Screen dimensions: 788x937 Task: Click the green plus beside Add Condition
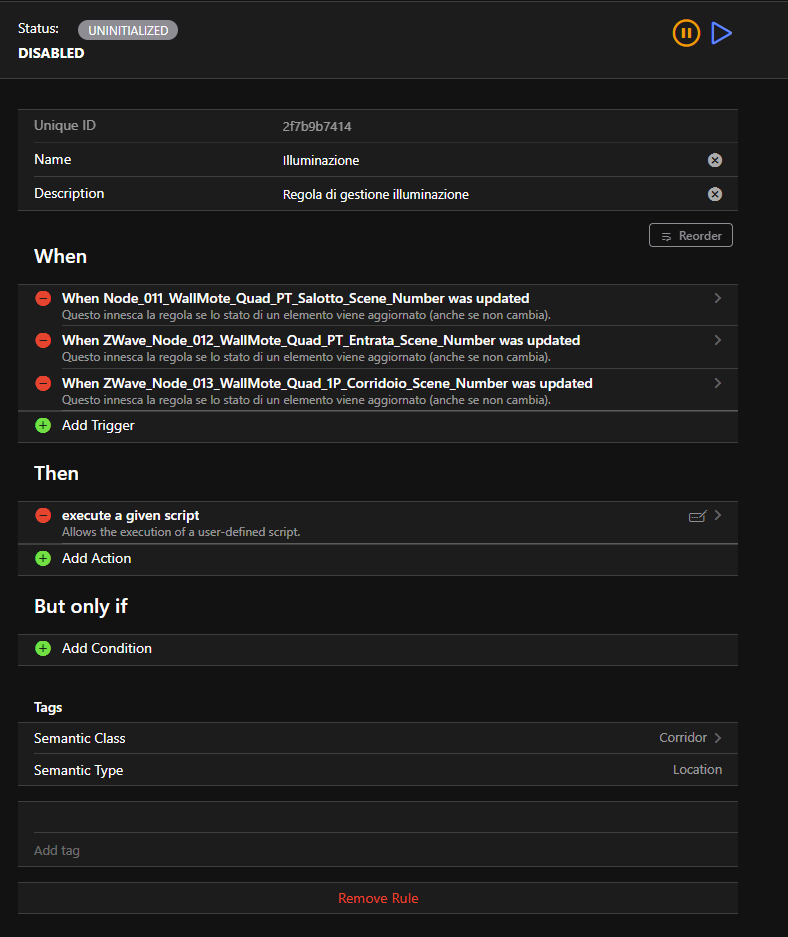(x=43, y=648)
